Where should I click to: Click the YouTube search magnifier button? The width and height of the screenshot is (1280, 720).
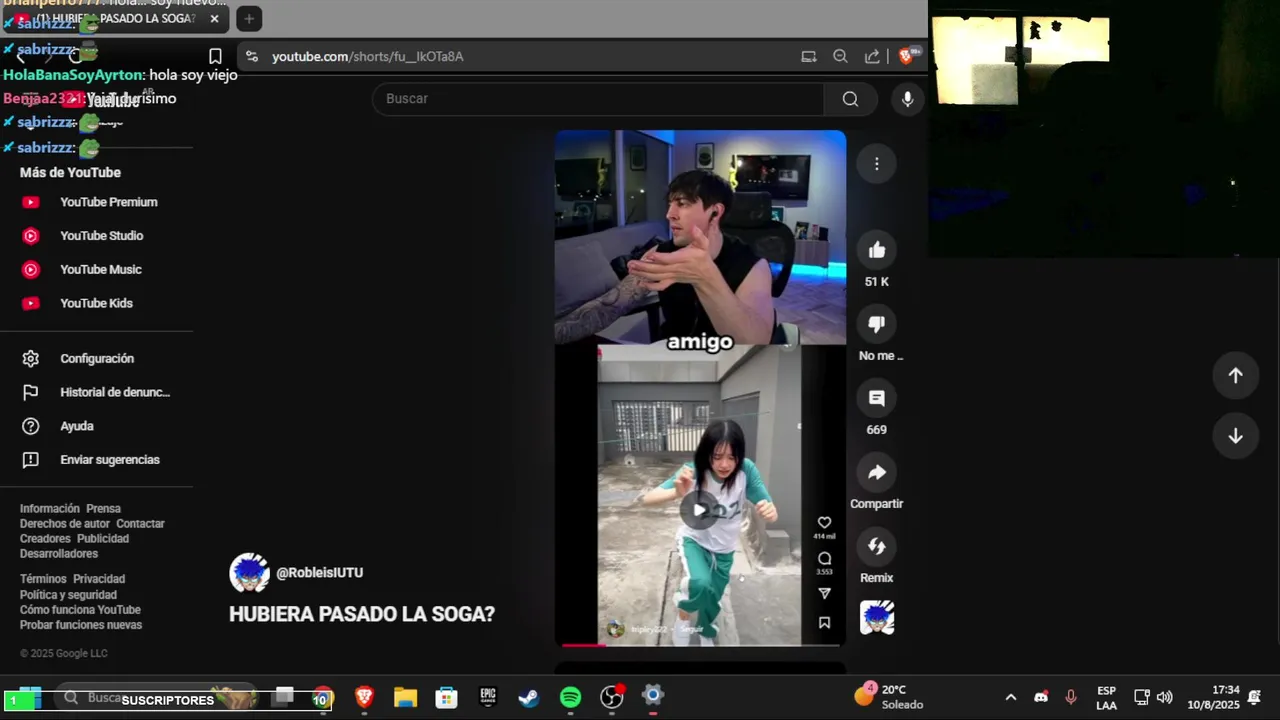(850, 99)
